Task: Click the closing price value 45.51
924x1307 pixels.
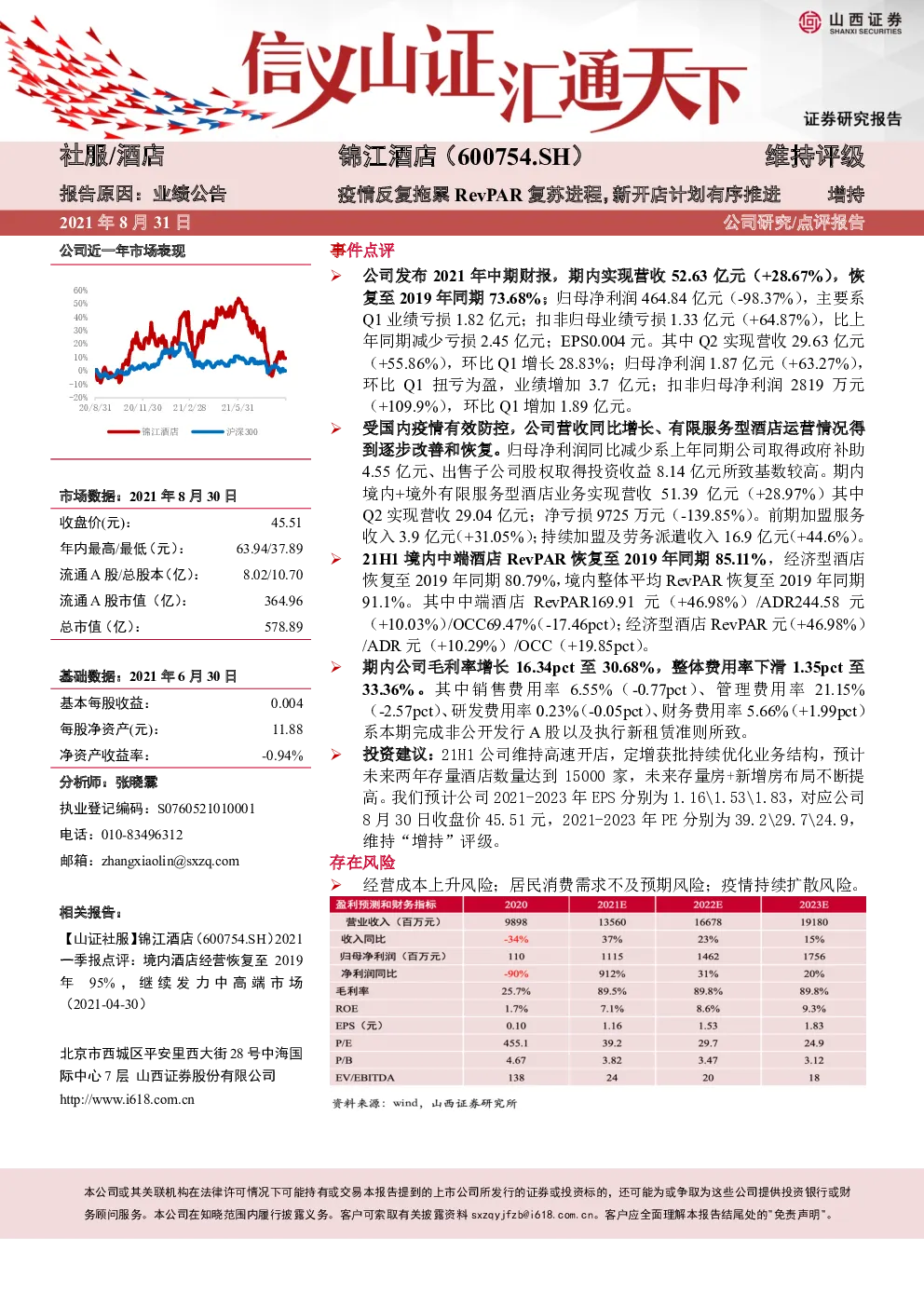Action: (286, 523)
